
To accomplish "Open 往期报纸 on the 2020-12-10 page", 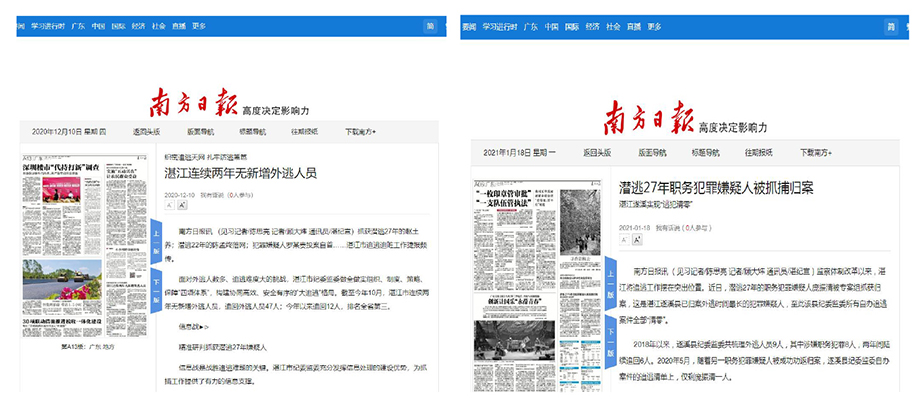I will pos(305,132).
